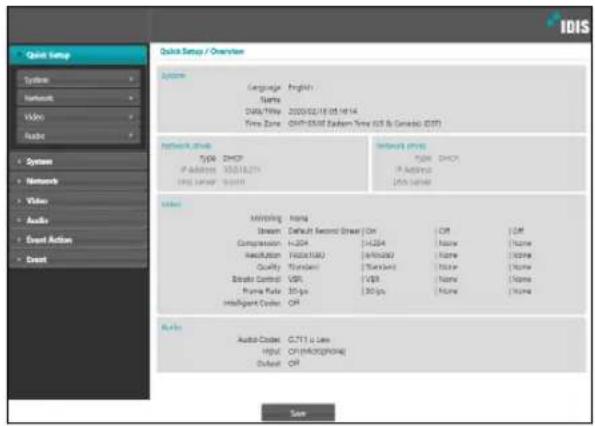Viewport: 595px width, 426px height.
Task: Click the Audio Codec G.711 u-Law value
Action: pyautogui.click(x=309, y=340)
